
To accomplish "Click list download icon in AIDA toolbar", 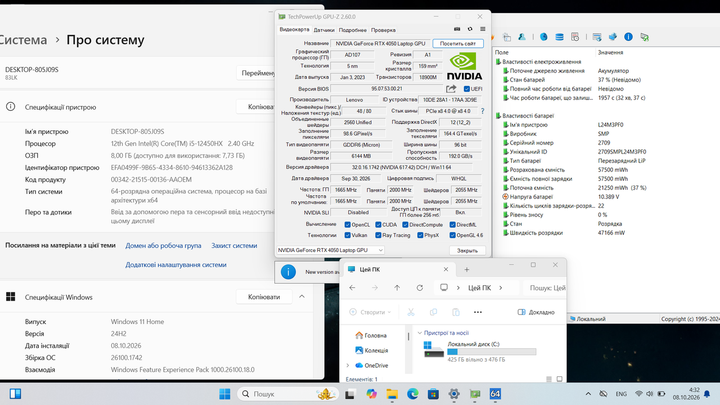I will tap(597, 37).
